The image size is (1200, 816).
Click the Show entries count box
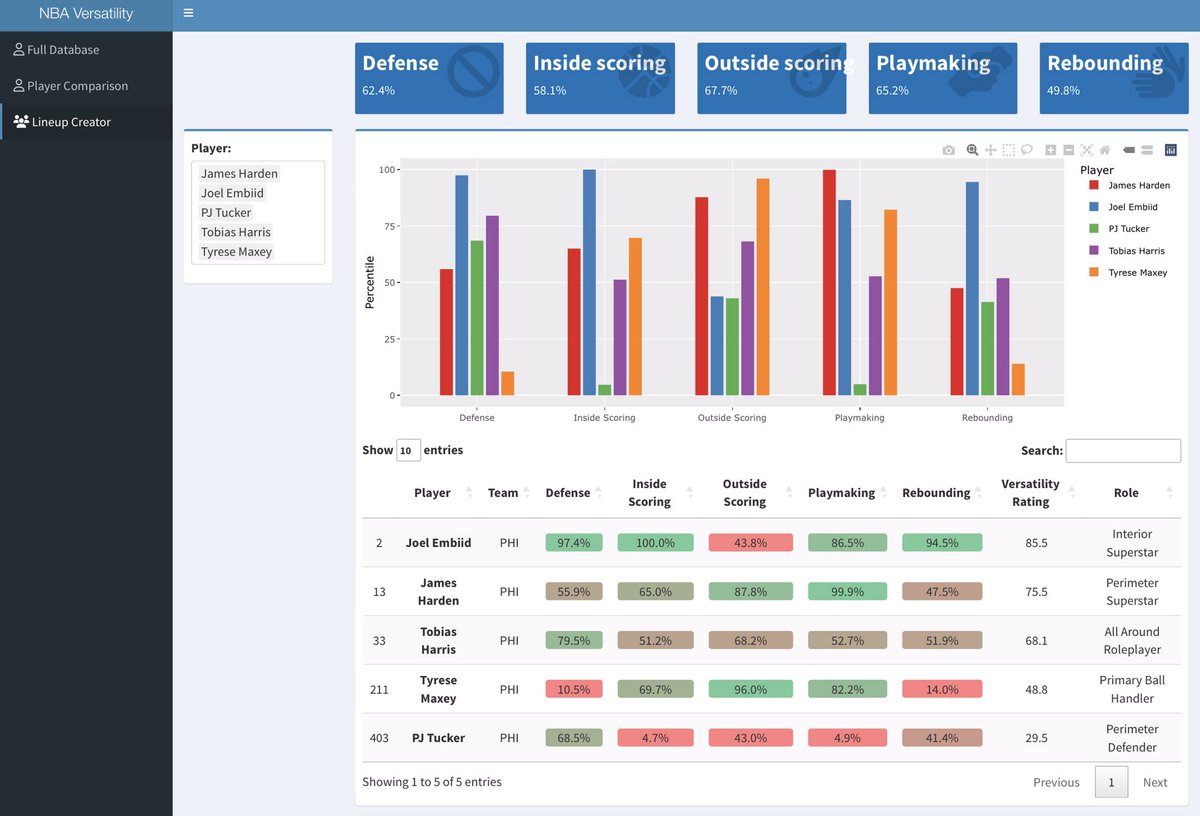(x=408, y=450)
